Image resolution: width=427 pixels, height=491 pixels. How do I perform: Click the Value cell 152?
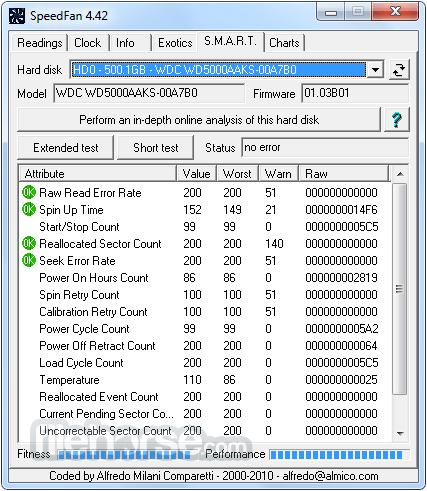pos(192,210)
